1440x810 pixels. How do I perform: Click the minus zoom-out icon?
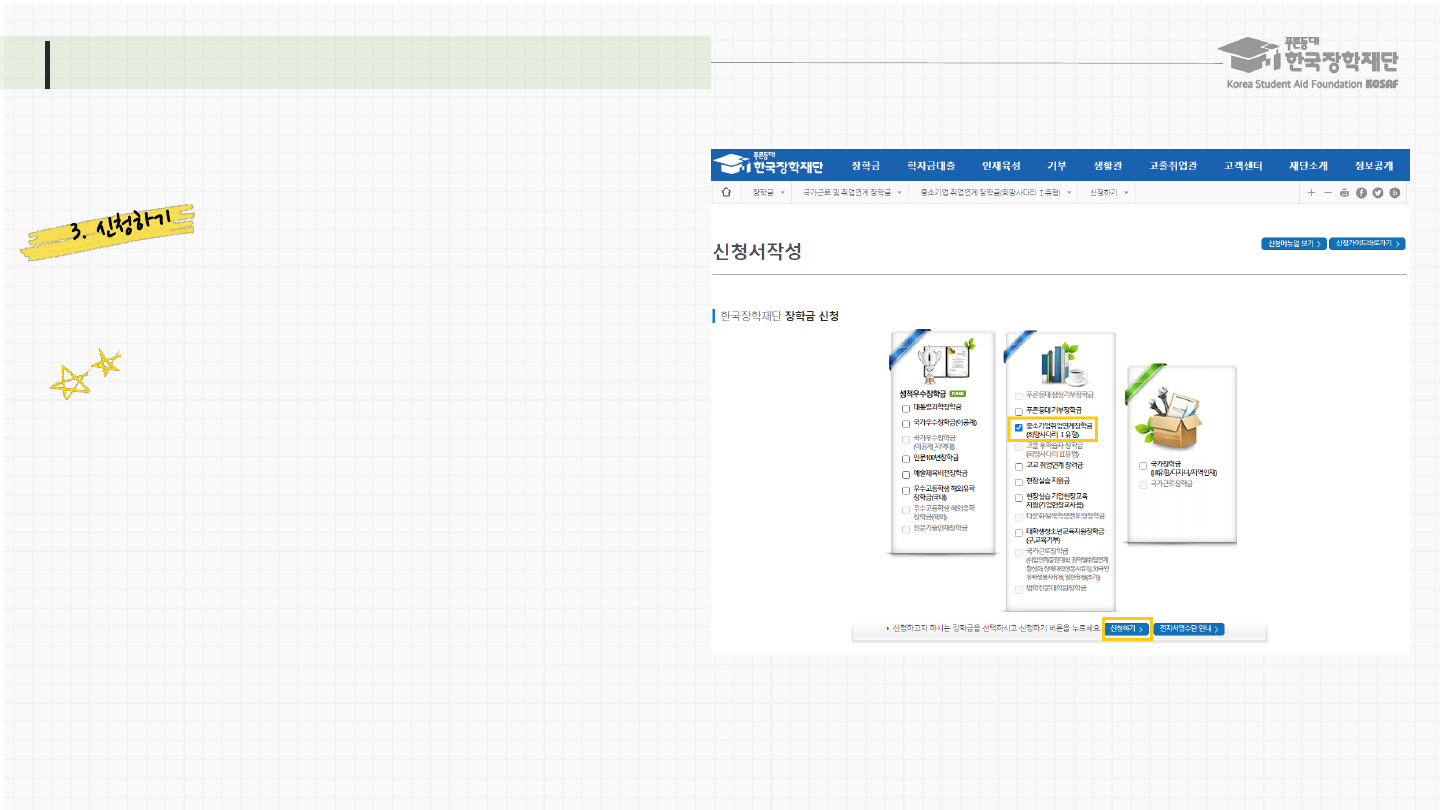click(x=1328, y=192)
